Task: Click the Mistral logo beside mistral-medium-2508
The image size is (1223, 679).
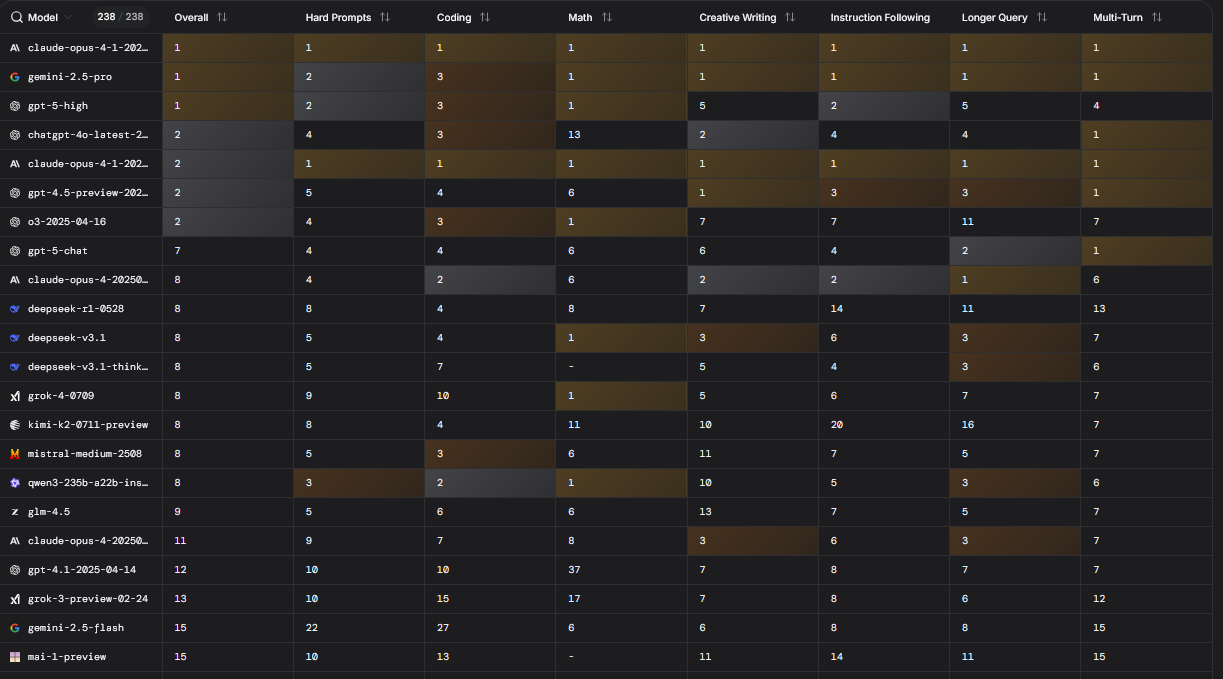Action: (13, 453)
